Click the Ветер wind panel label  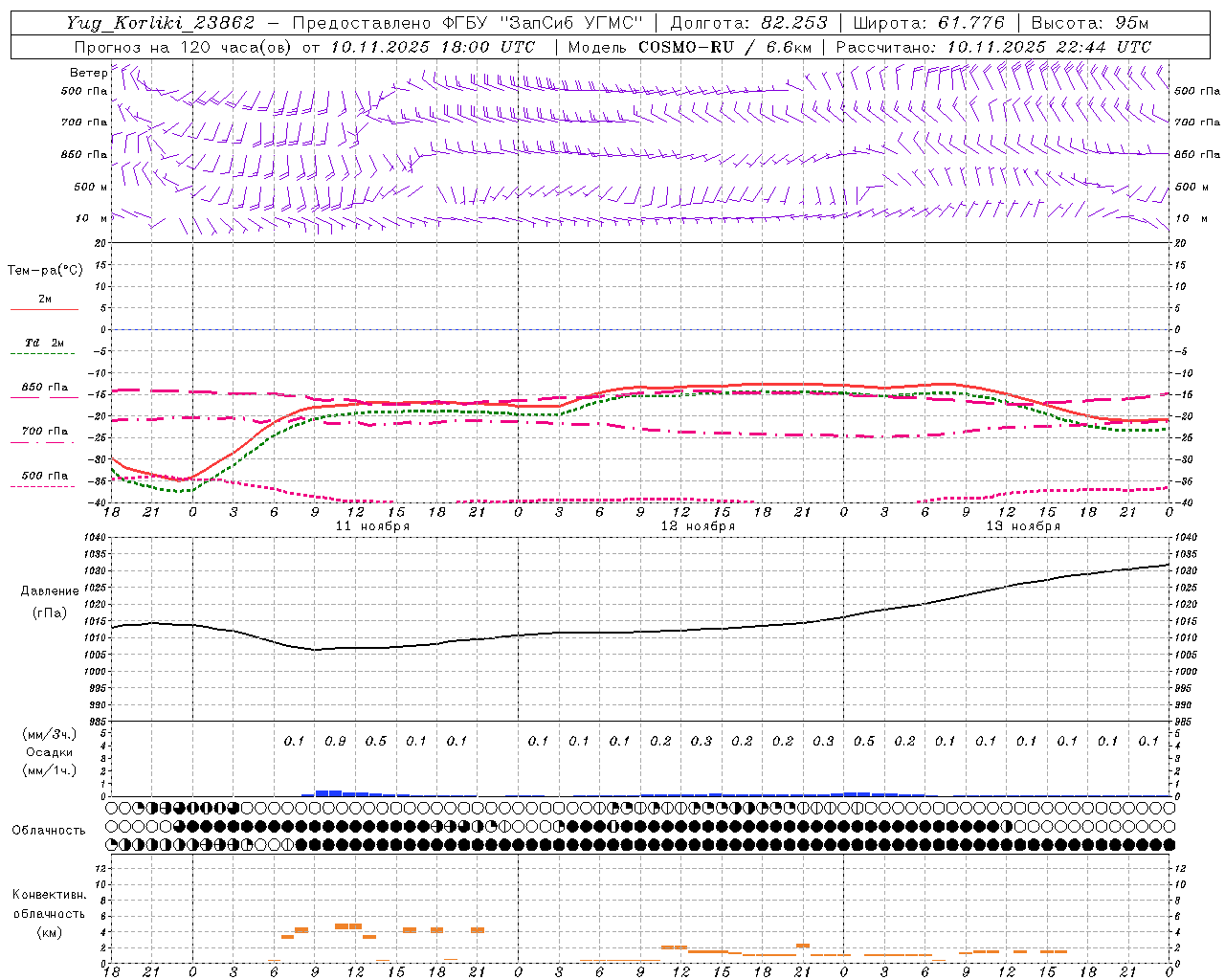pos(89,73)
